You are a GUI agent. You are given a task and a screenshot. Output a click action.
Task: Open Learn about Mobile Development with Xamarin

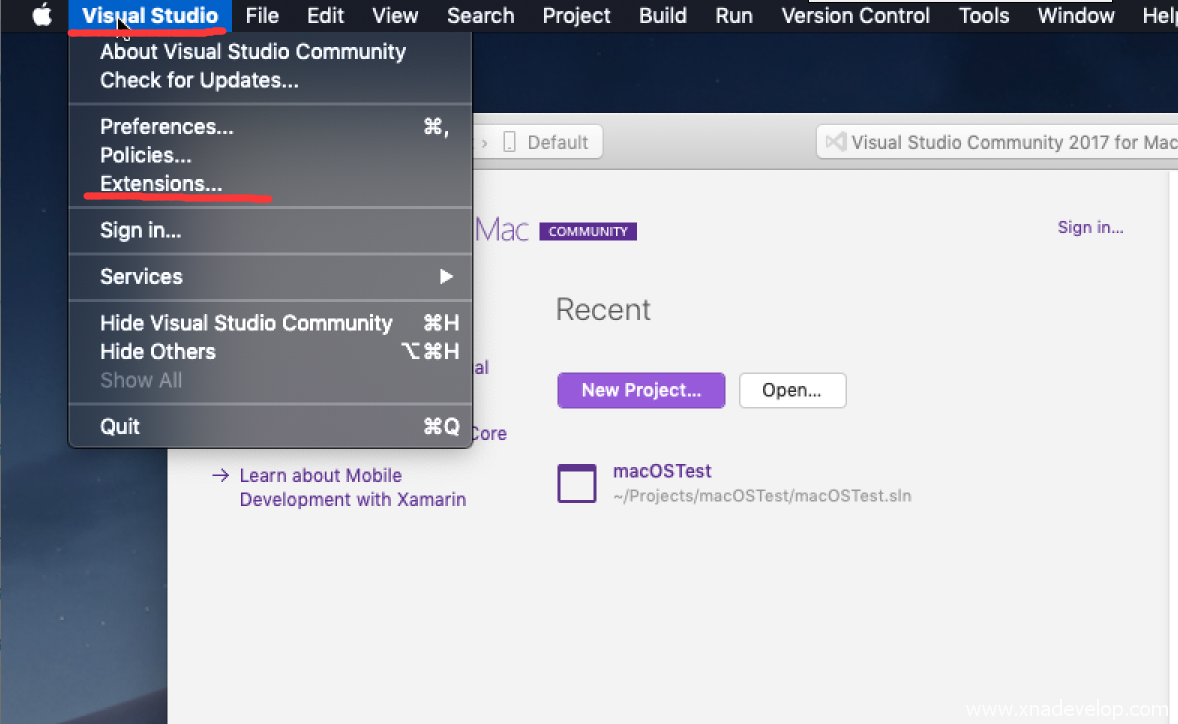click(351, 488)
